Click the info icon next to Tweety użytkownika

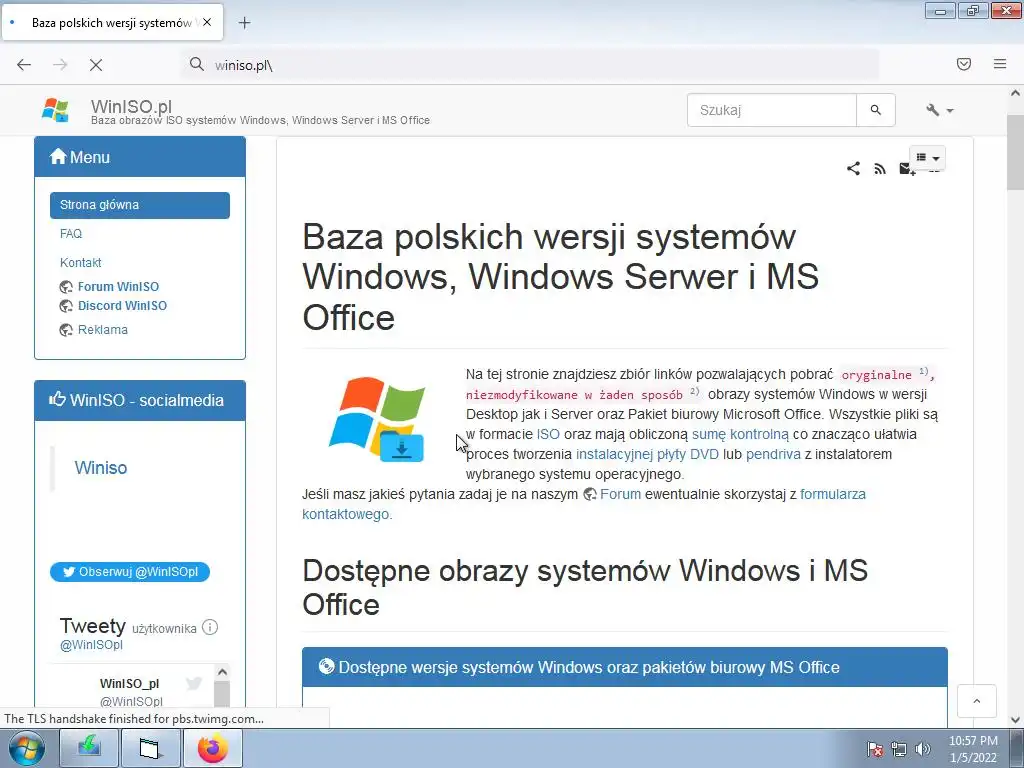pyautogui.click(x=210, y=628)
